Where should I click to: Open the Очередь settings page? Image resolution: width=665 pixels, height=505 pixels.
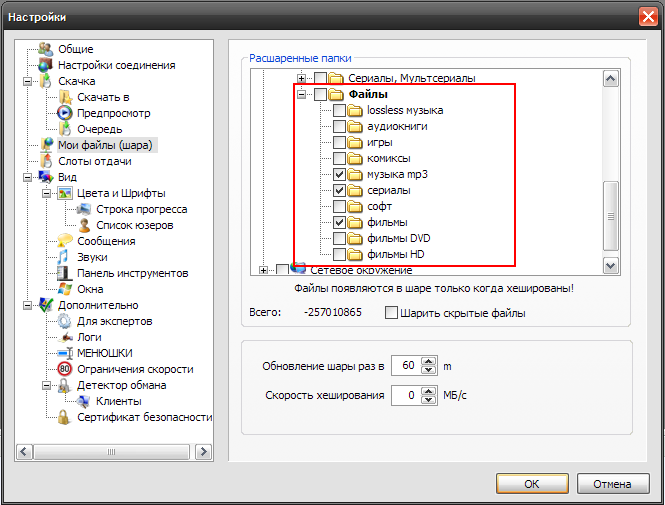tap(100, 129)
